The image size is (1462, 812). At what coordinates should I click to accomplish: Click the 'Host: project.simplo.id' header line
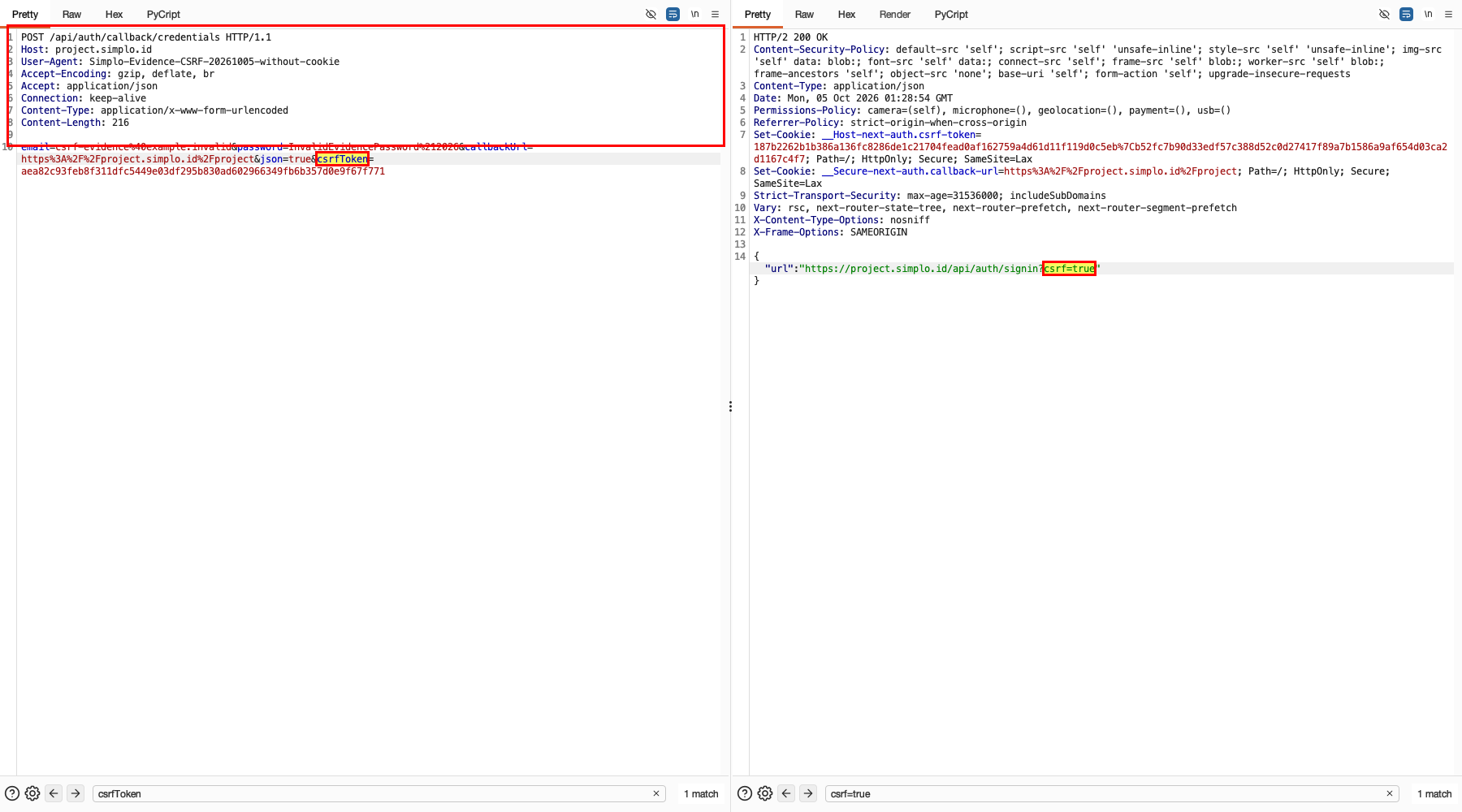(x=86, y=50)
